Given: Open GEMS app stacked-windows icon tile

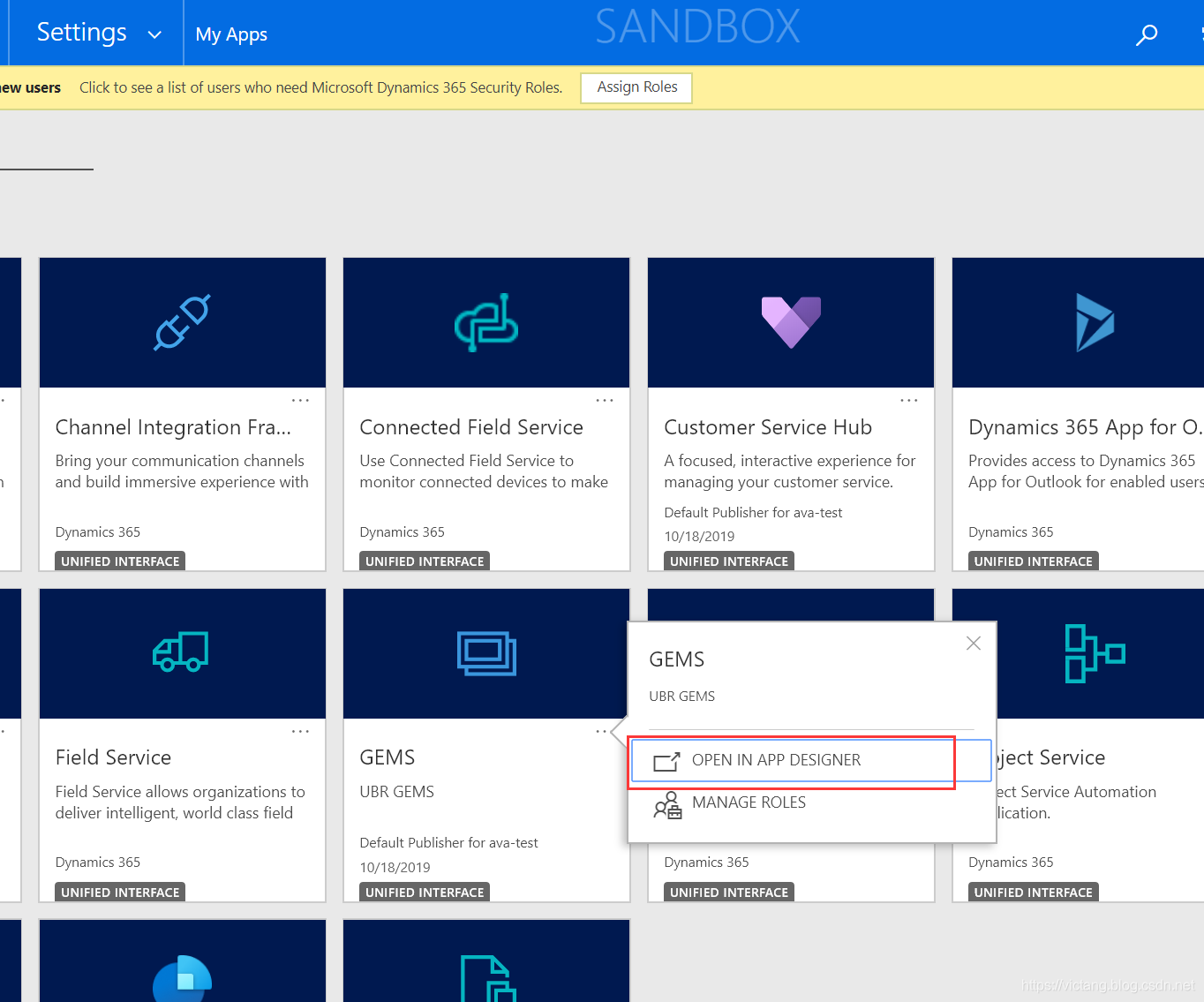Looking at the screenshot, I should (486, 653).
